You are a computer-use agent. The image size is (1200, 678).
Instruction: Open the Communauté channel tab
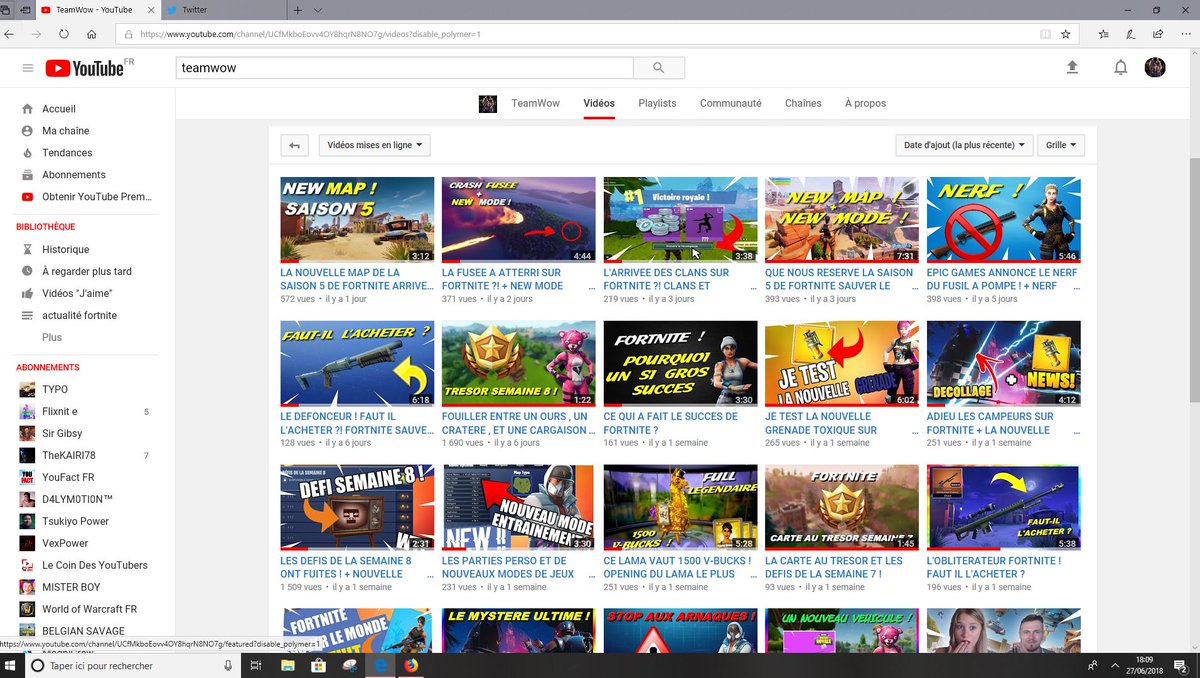point(730,103)
